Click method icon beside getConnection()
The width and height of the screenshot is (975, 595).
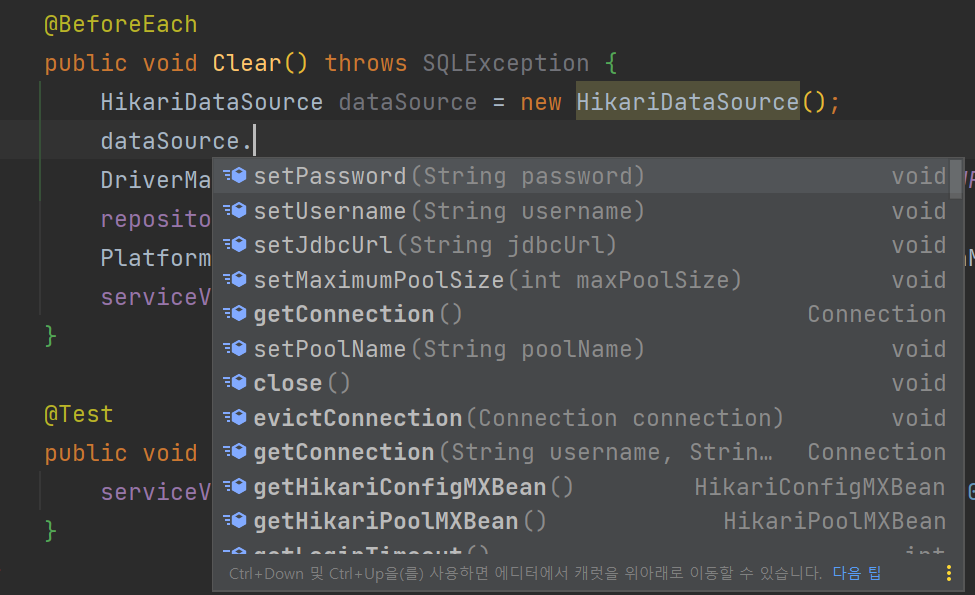click(235, 314)
